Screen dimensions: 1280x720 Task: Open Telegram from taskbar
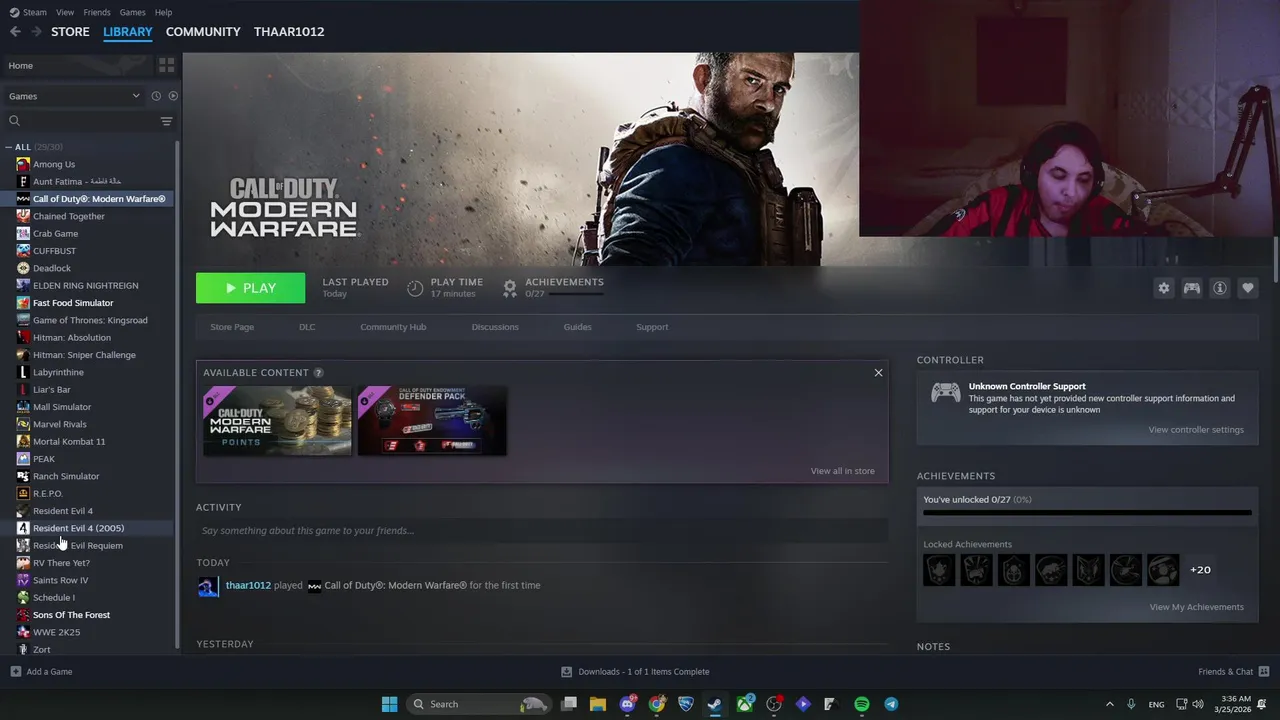tap(891, 704)
